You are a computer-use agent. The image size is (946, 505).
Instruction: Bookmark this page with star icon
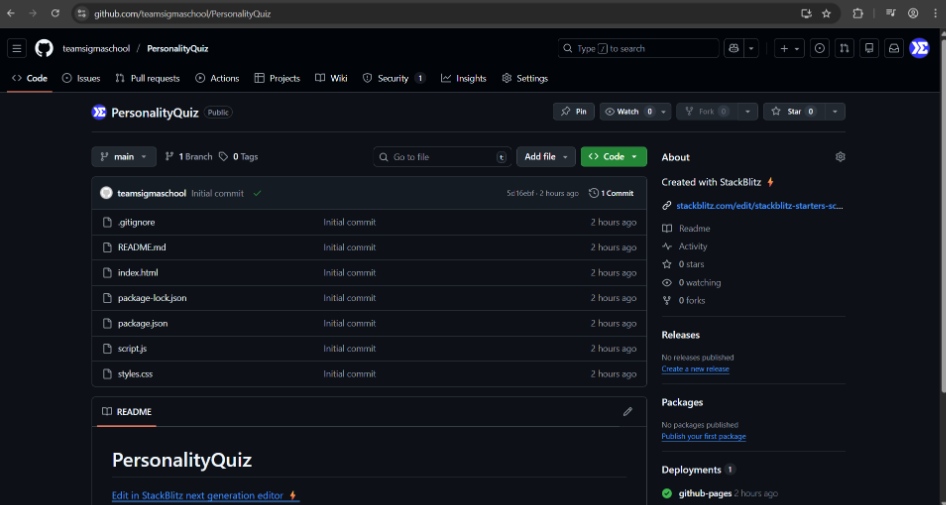[x=827, y=13]
